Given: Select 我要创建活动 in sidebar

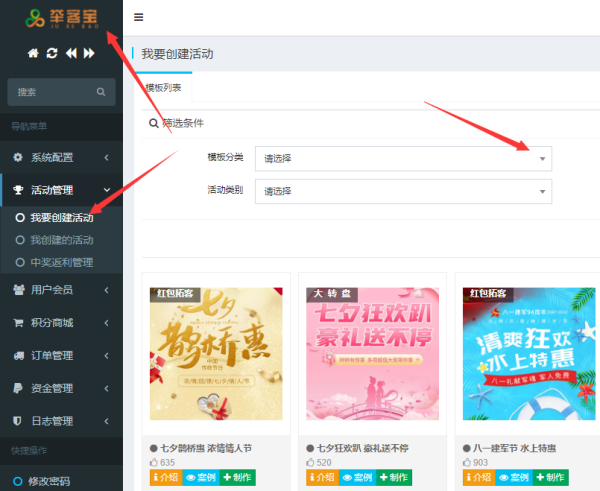Looking at the screenshot, I should point(61,217).
